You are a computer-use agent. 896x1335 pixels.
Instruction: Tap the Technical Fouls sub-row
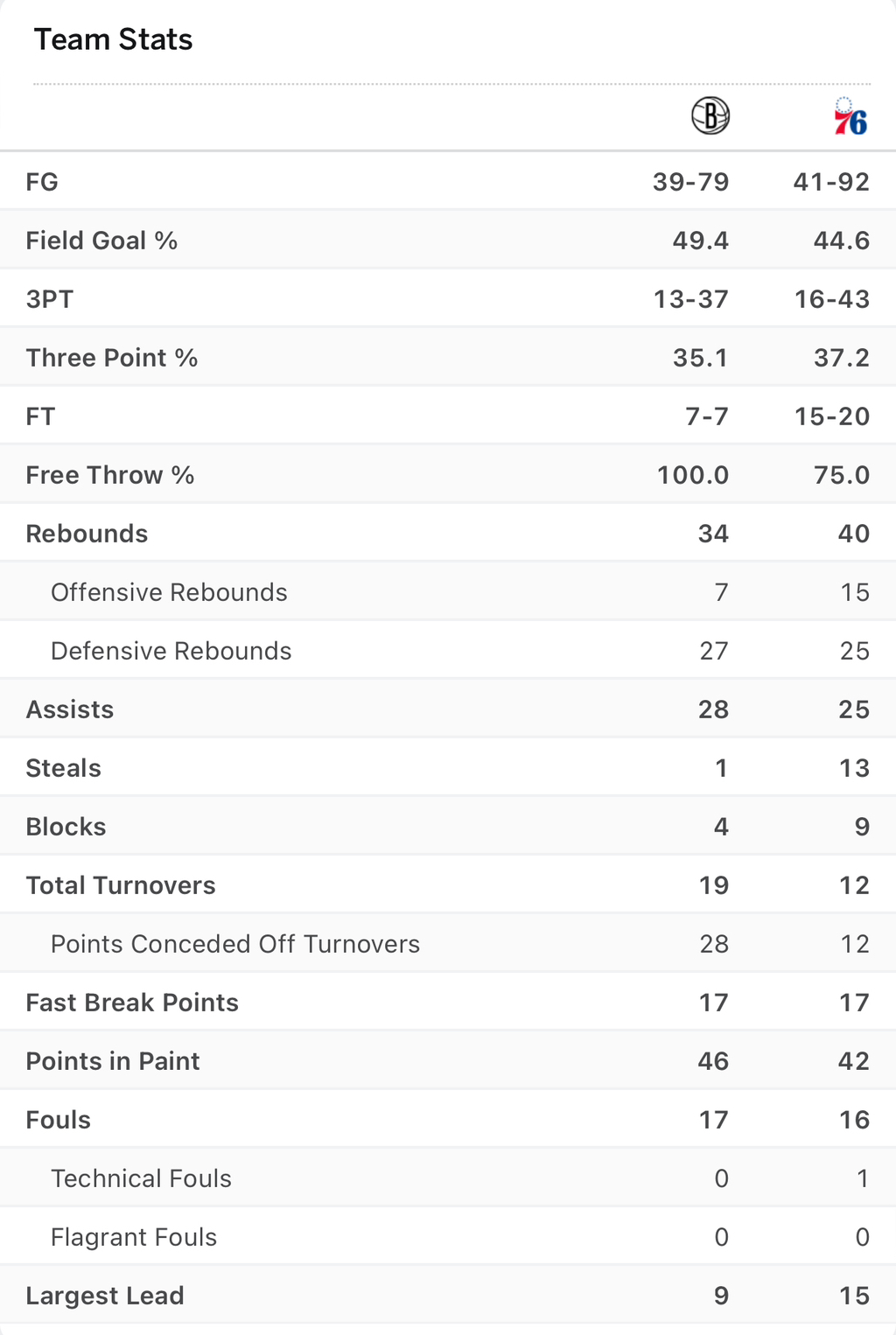click(448, 1178)
